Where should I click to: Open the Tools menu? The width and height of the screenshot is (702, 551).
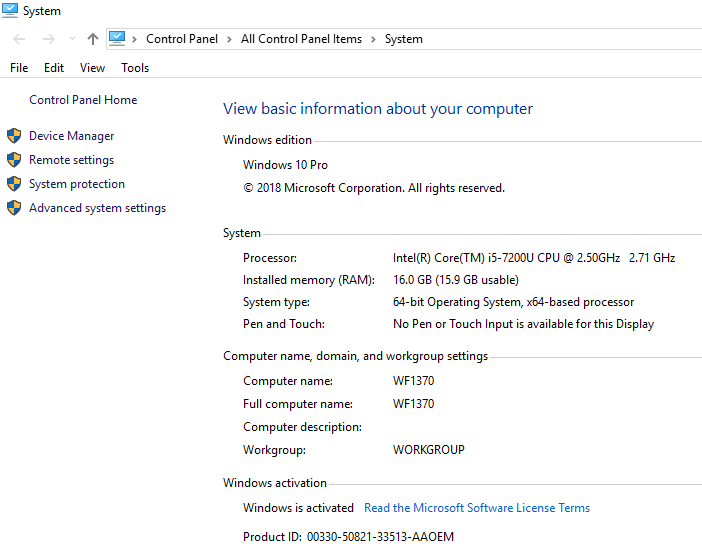(x=135, y=68)
